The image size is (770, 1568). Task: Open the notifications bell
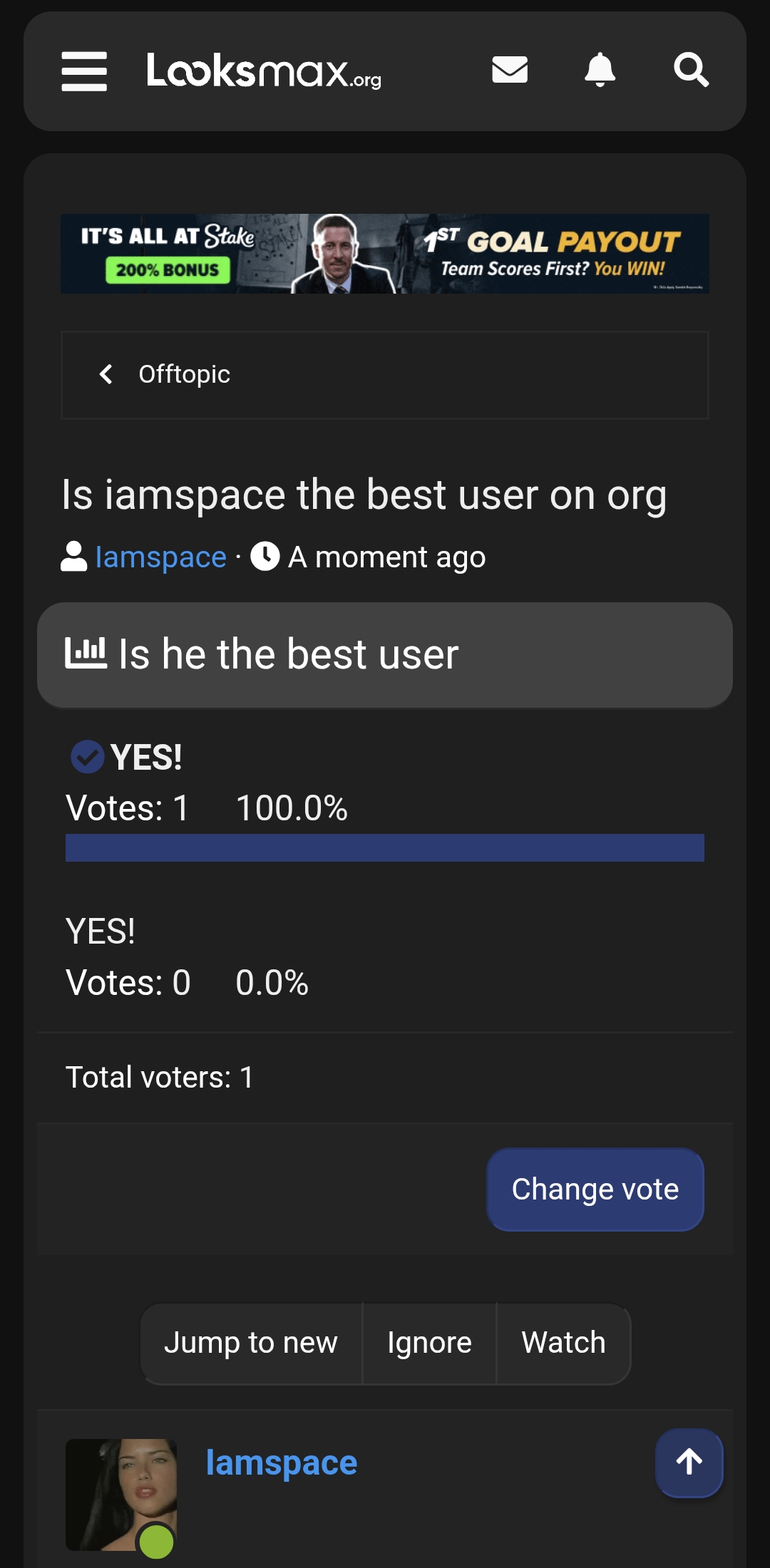[600, 69]
